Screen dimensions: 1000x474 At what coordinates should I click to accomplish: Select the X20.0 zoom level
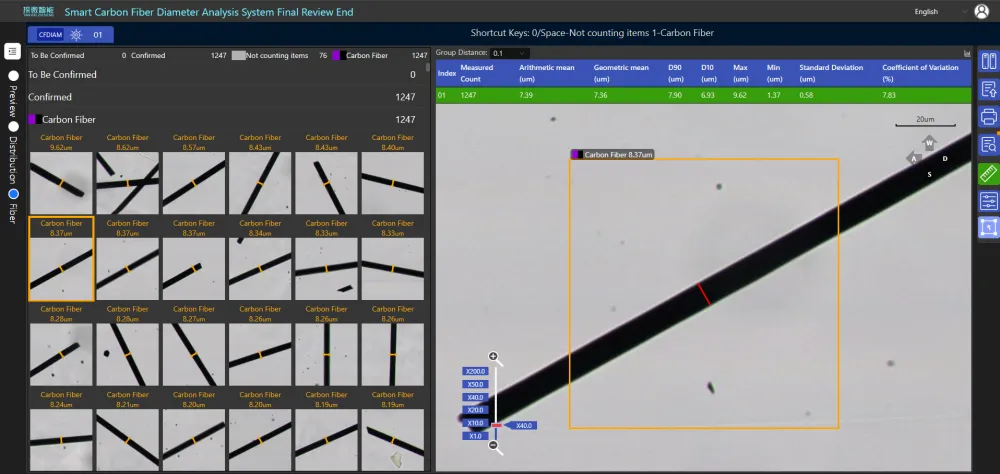[x=476, y=410]
